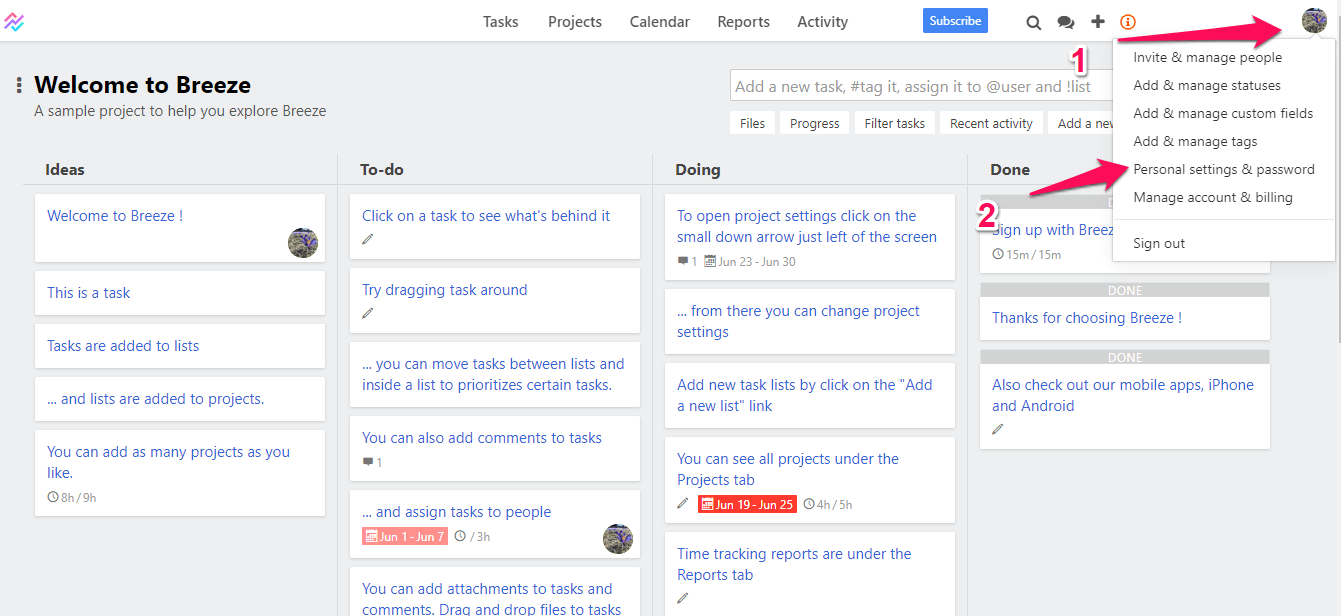The width and height of the screenshot is (1341, 616).
Task: Open Manage account & billing
Action: coord(1213,197)
